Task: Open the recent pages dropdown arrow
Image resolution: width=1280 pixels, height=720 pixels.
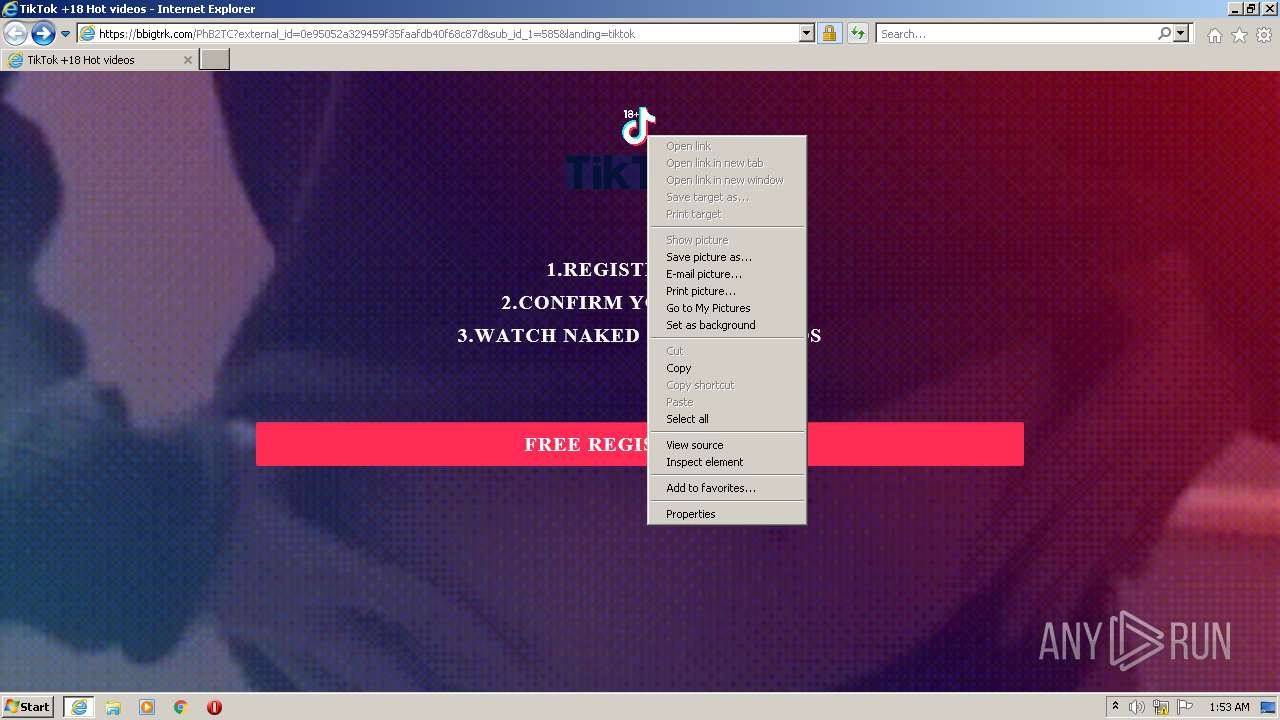Action: pos(65,34)
